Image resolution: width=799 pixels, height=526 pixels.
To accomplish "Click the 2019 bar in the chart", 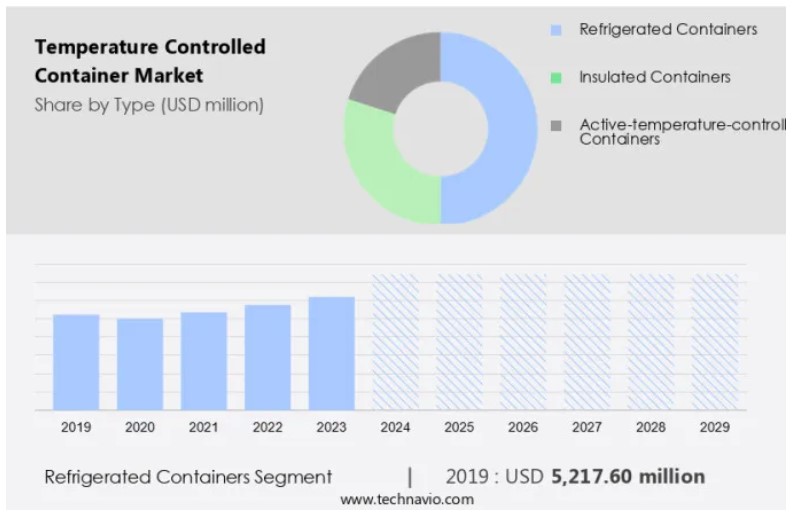I will pos(76,362).
